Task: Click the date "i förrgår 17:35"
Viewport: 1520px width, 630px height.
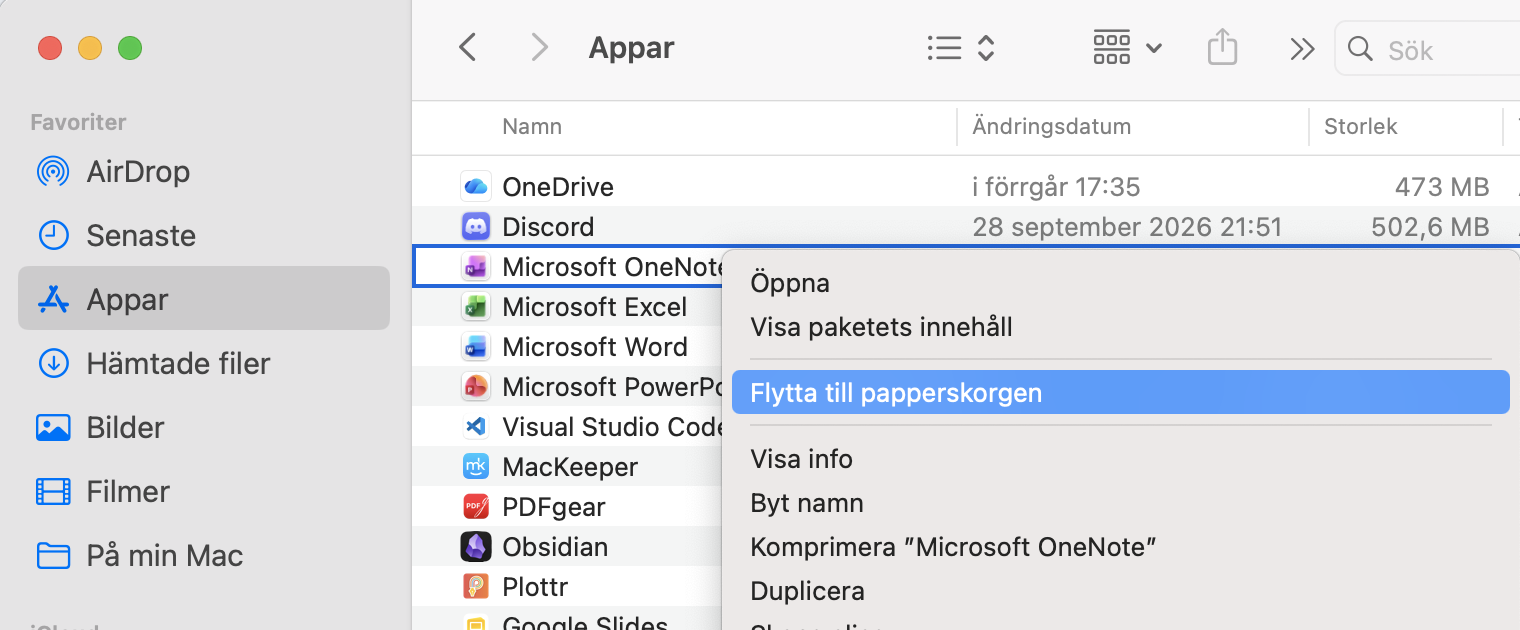Action: tap(1056, 187)
